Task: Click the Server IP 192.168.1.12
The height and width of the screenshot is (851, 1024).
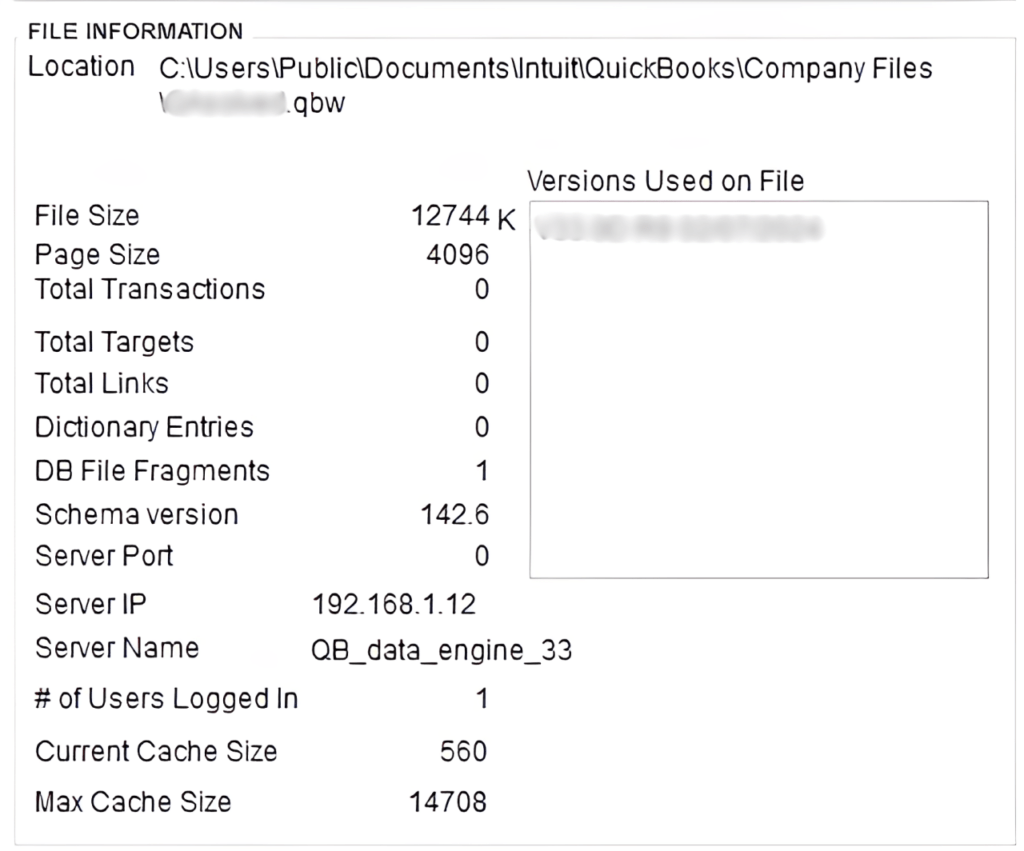Action: [x=395, y=603]
